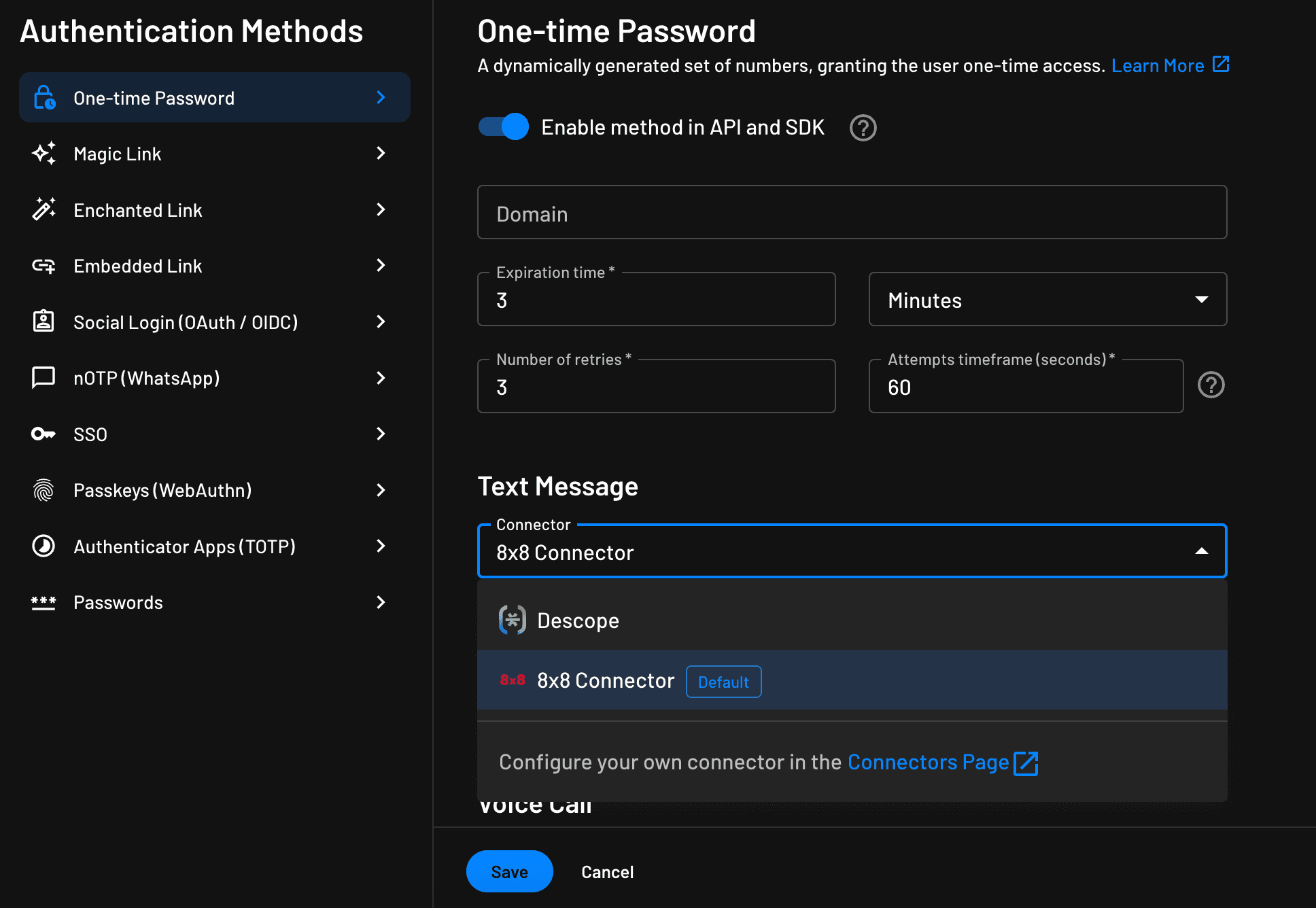Click the Attempts timeframe seconds field
The width and height of the screenshot is (1316, 908).
[x=1026, y=386]
